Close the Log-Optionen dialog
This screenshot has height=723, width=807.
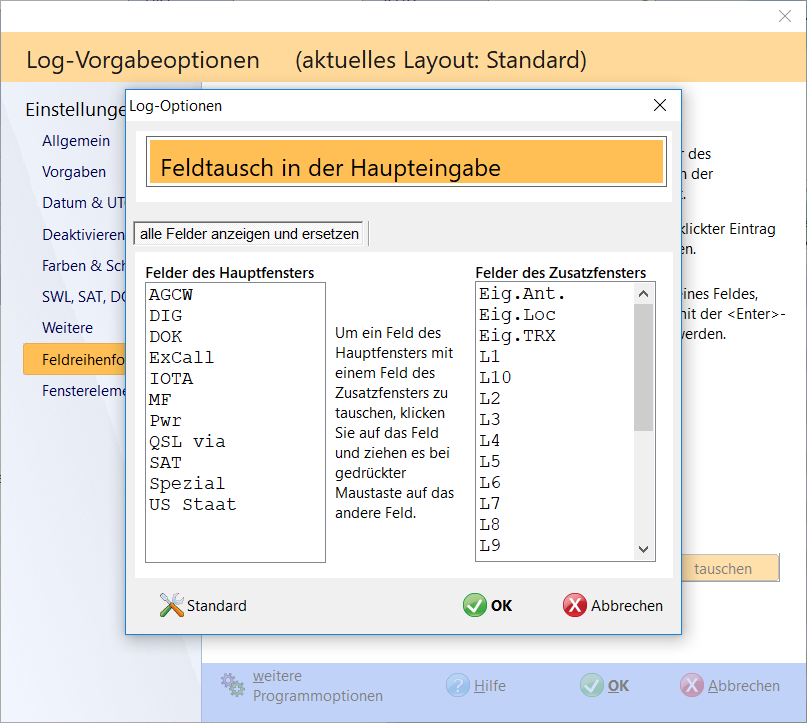(660, 105)
